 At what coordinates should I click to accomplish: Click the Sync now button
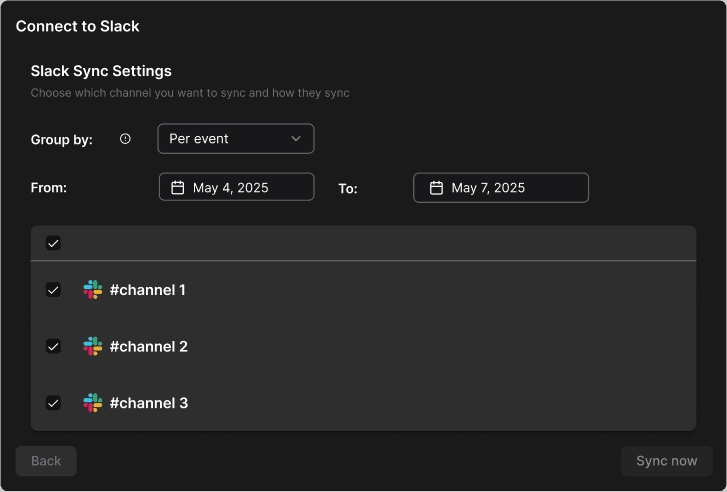(x=667, y=461)
